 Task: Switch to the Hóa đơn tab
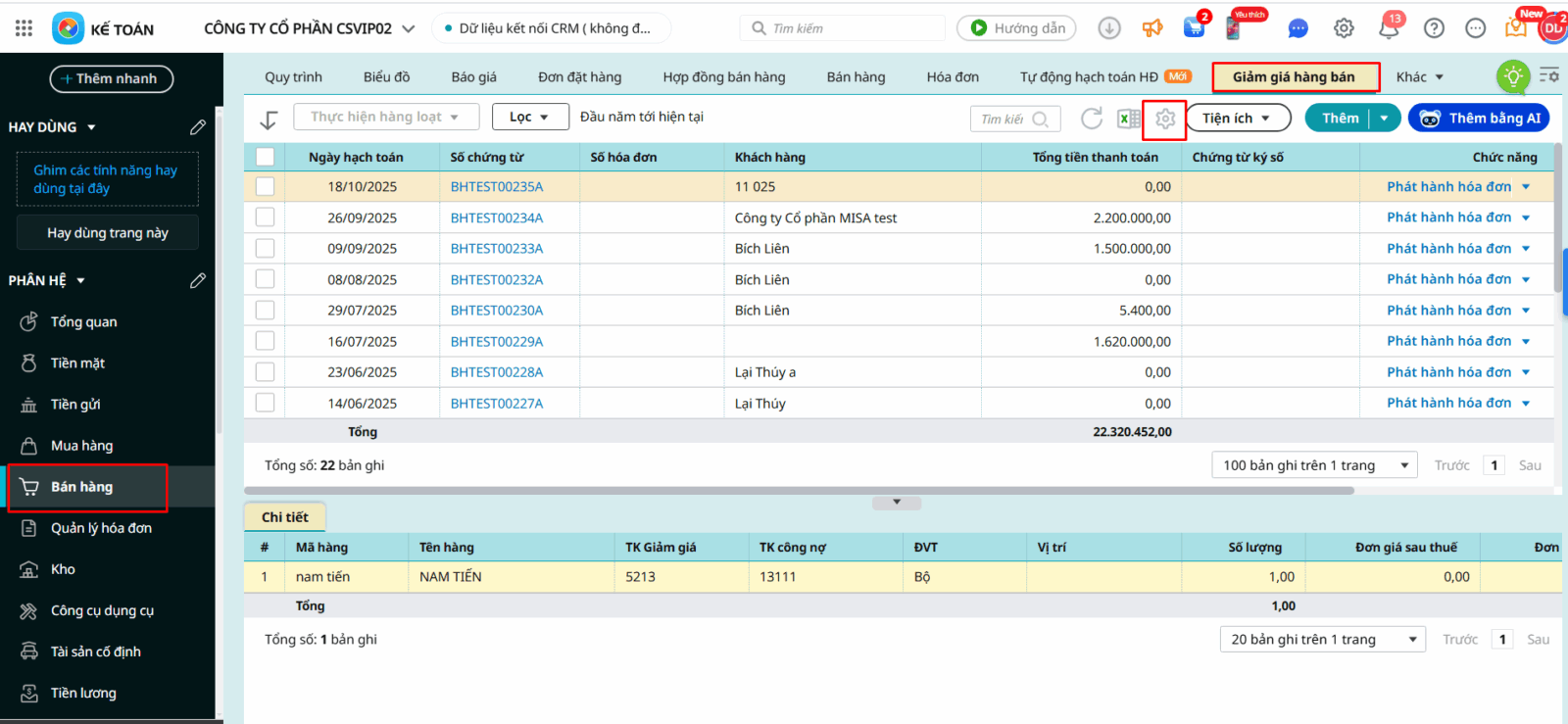tap(953, 76)
